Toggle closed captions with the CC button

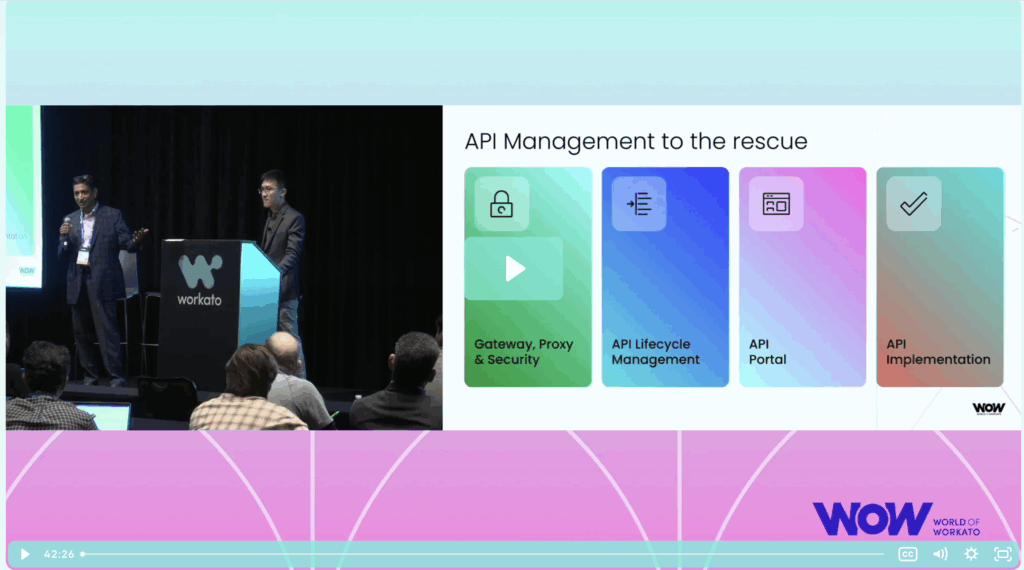[907, 554]
